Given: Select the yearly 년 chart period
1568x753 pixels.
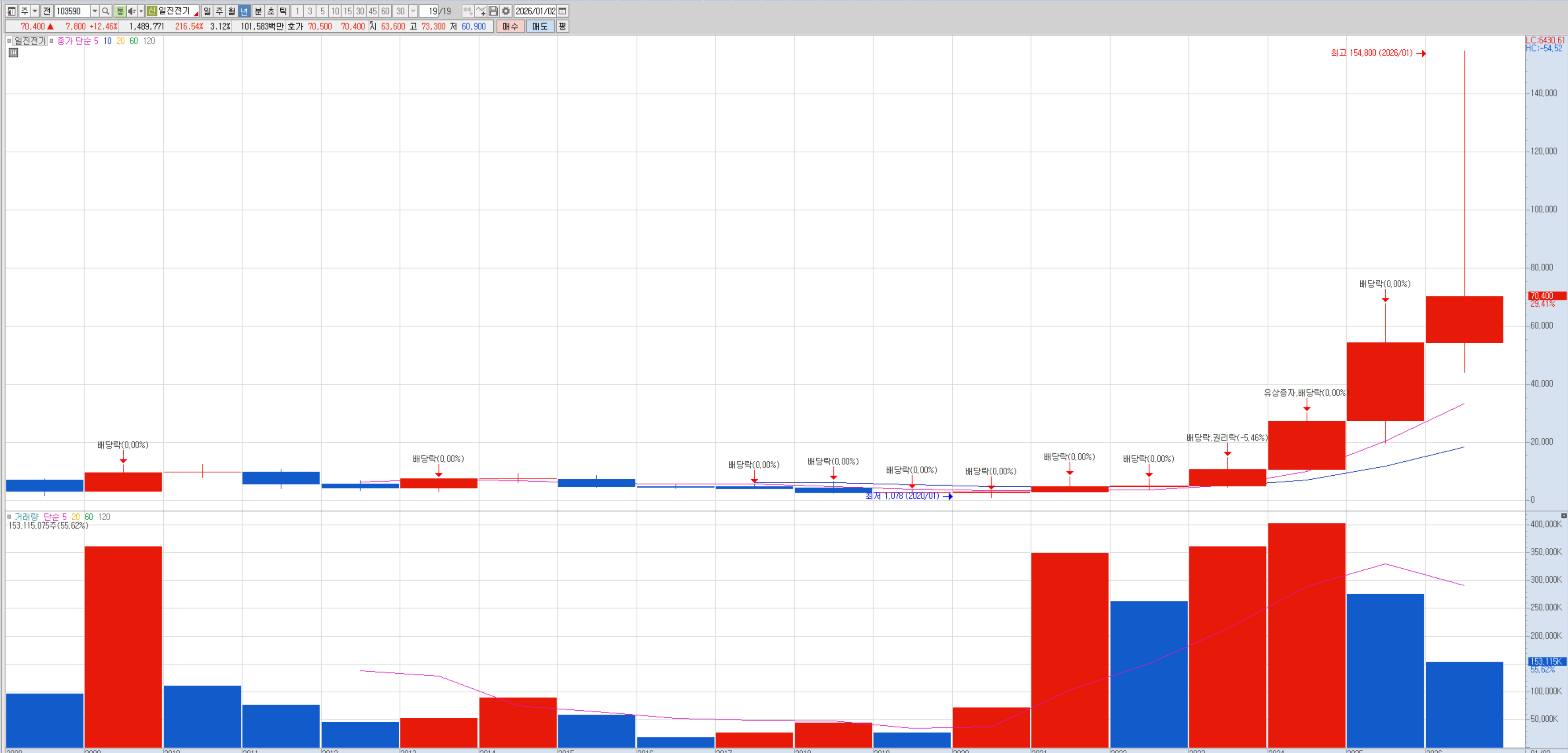Looking at the screenshot, I should [x=244, y=11].
